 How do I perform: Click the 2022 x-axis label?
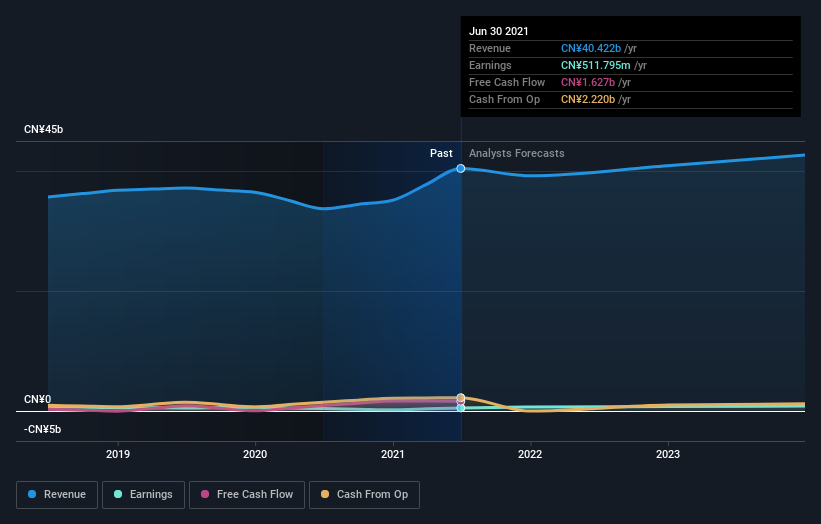(530, 454)
